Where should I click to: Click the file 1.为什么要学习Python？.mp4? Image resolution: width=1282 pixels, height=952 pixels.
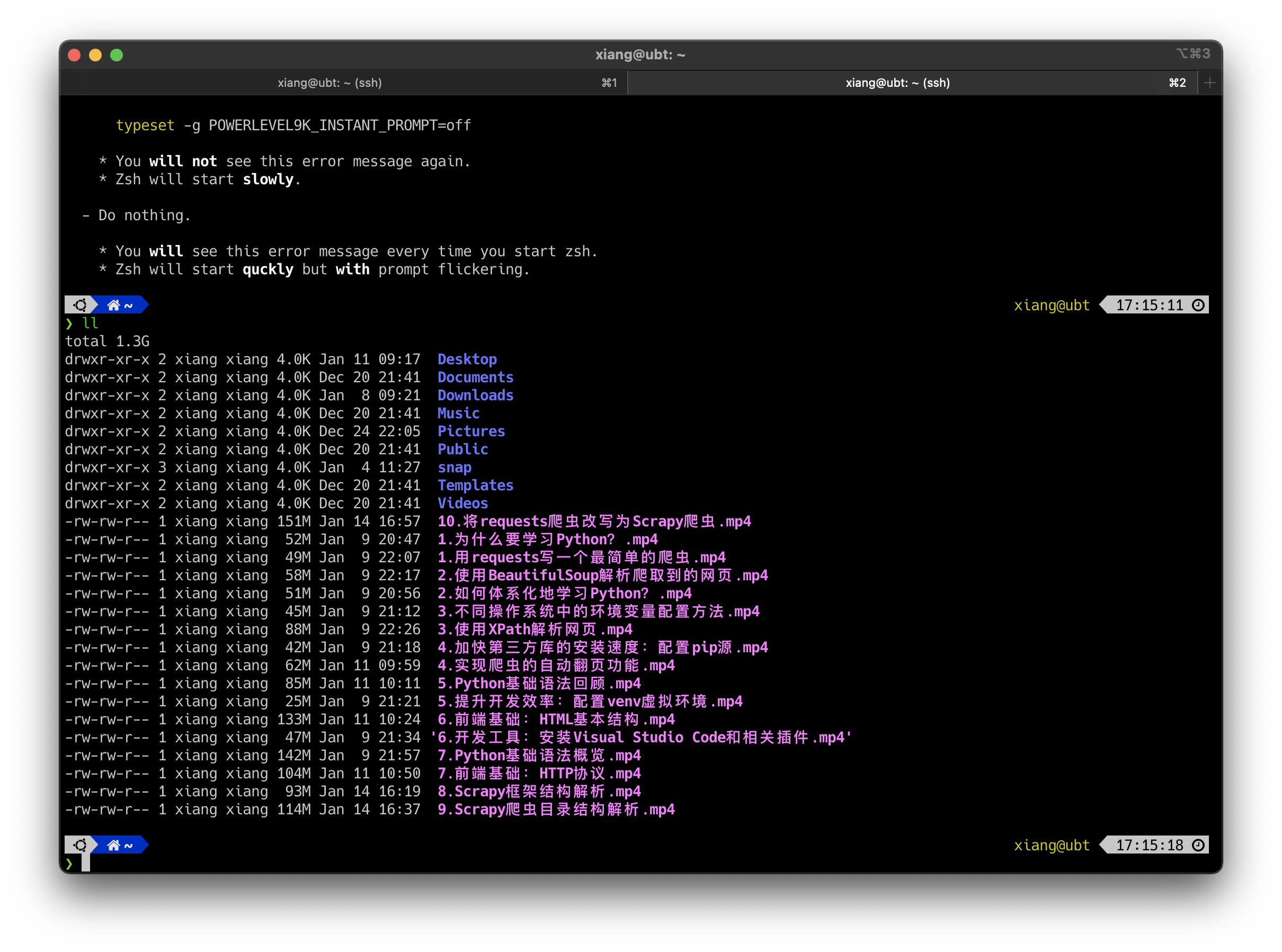tap(548, 540)
